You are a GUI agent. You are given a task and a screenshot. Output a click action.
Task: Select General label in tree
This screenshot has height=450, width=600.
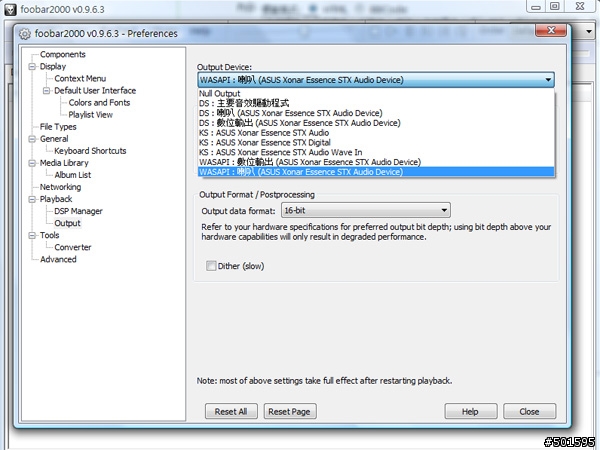coord(54,139)
